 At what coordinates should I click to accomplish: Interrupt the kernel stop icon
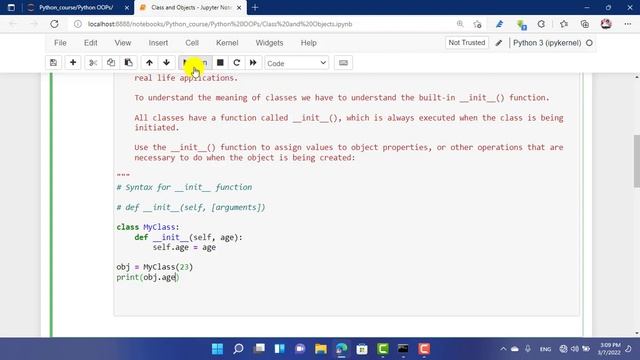click(220, 63)
